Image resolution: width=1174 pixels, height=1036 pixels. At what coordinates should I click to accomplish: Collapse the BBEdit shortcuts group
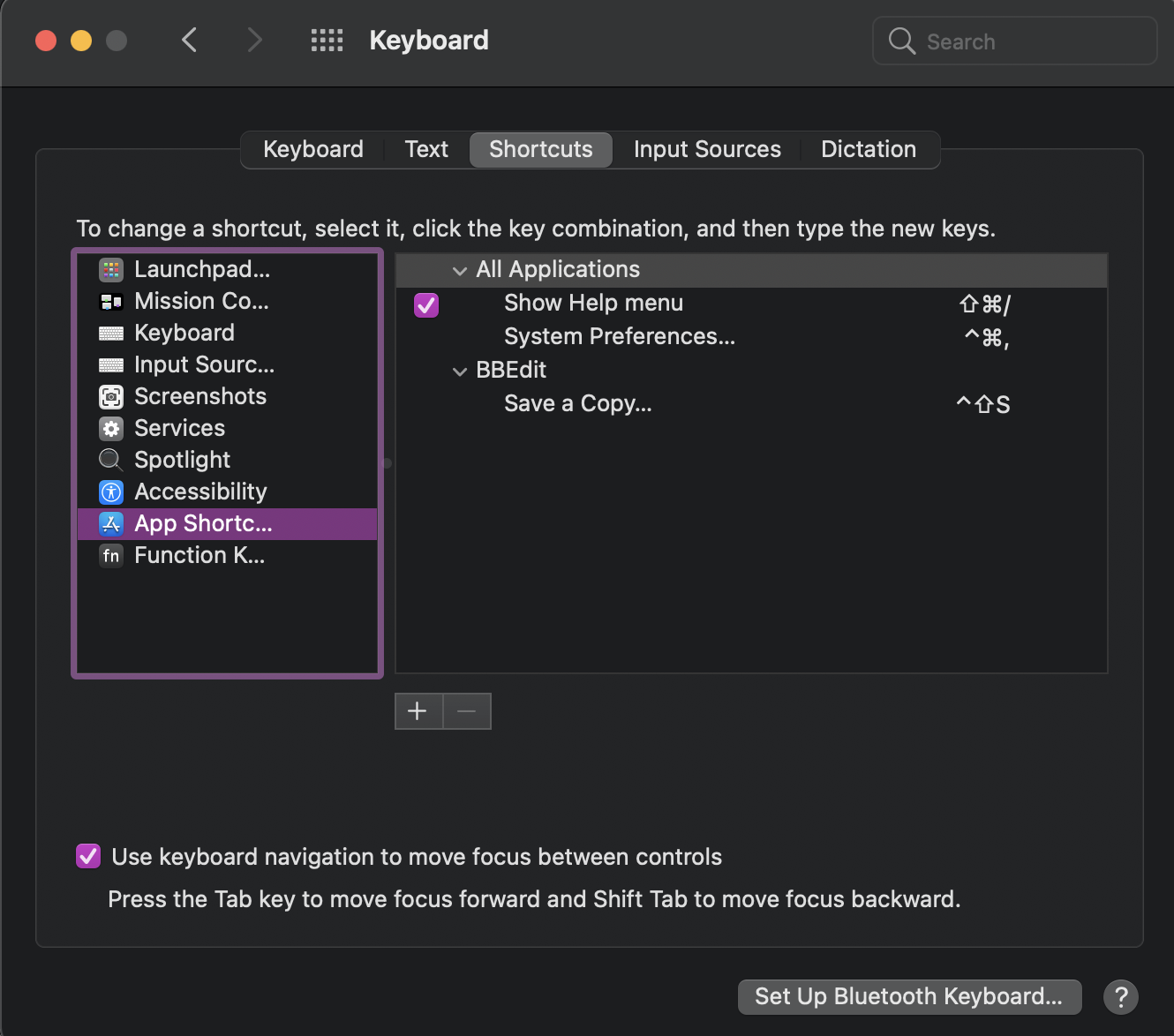pyautogui.click(x=459, y=372)
